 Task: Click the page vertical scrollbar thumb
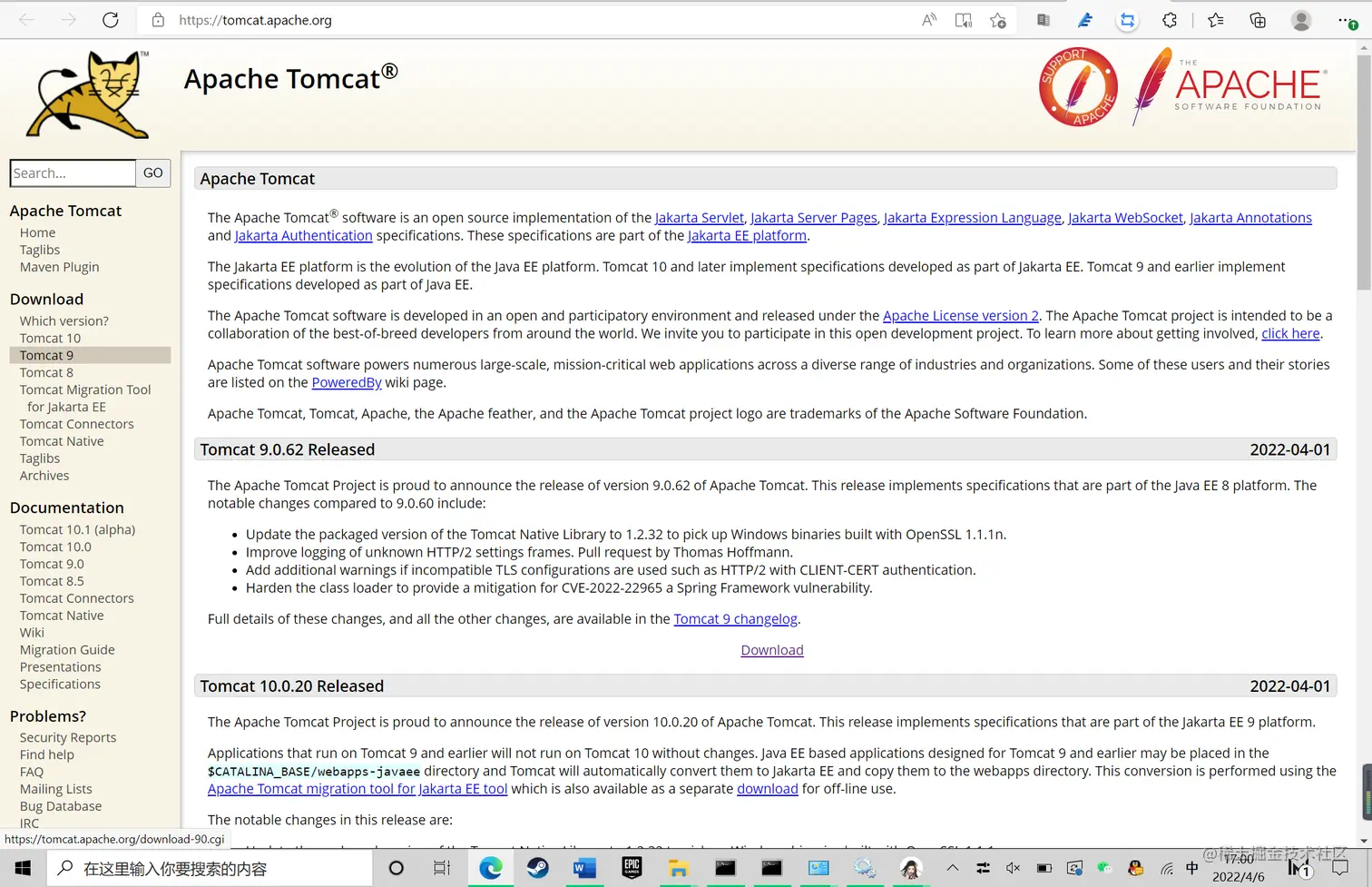[1364, 172]
